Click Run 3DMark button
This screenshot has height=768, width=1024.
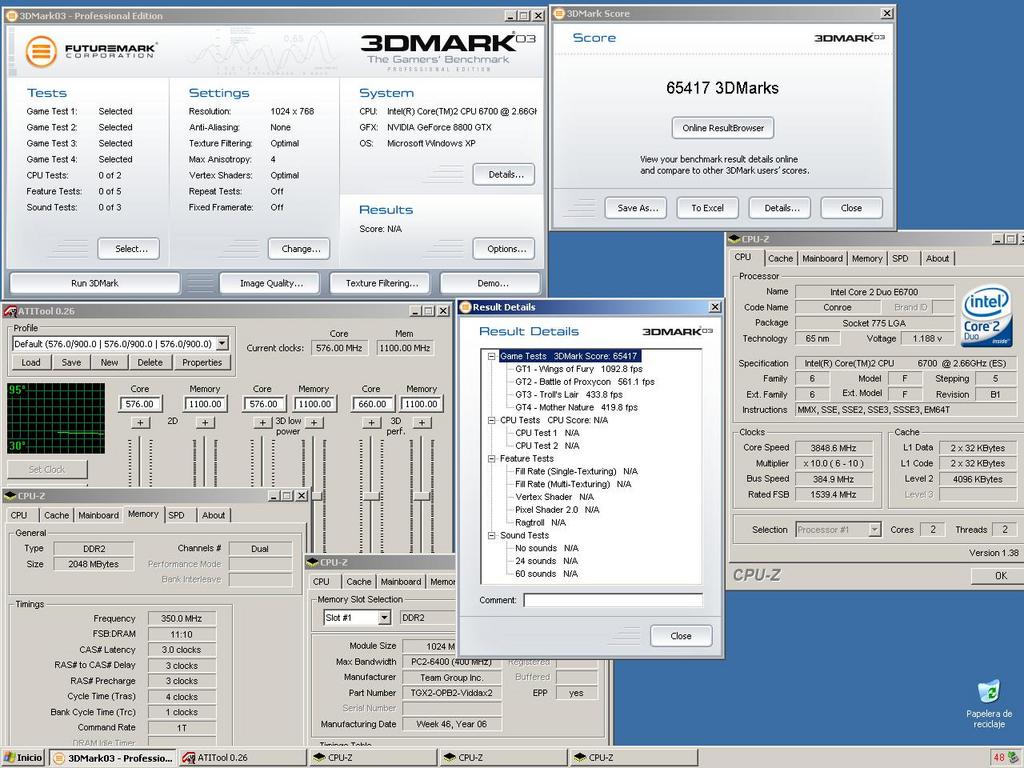point(95,283)
